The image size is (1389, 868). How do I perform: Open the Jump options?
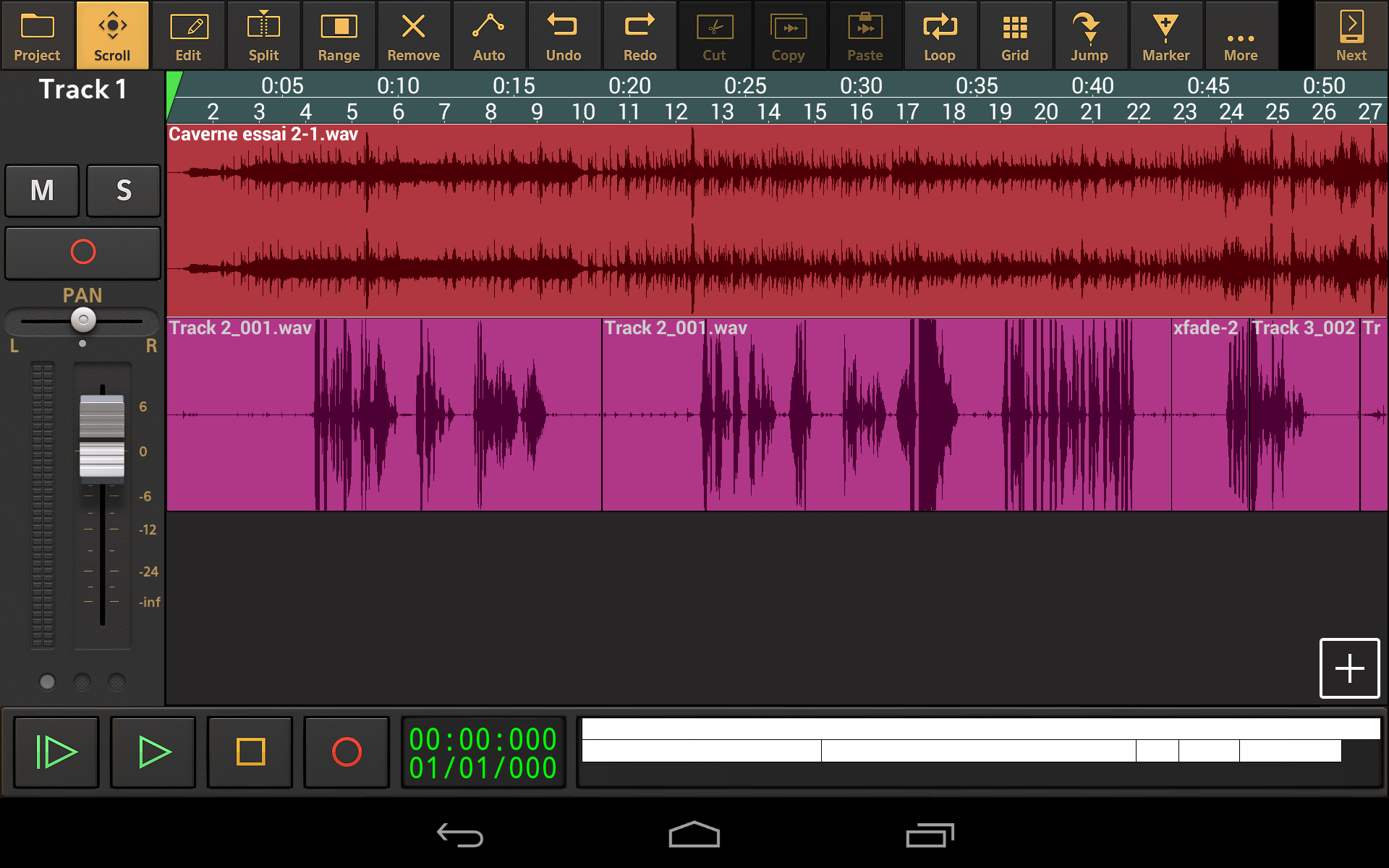point(1089,35)
